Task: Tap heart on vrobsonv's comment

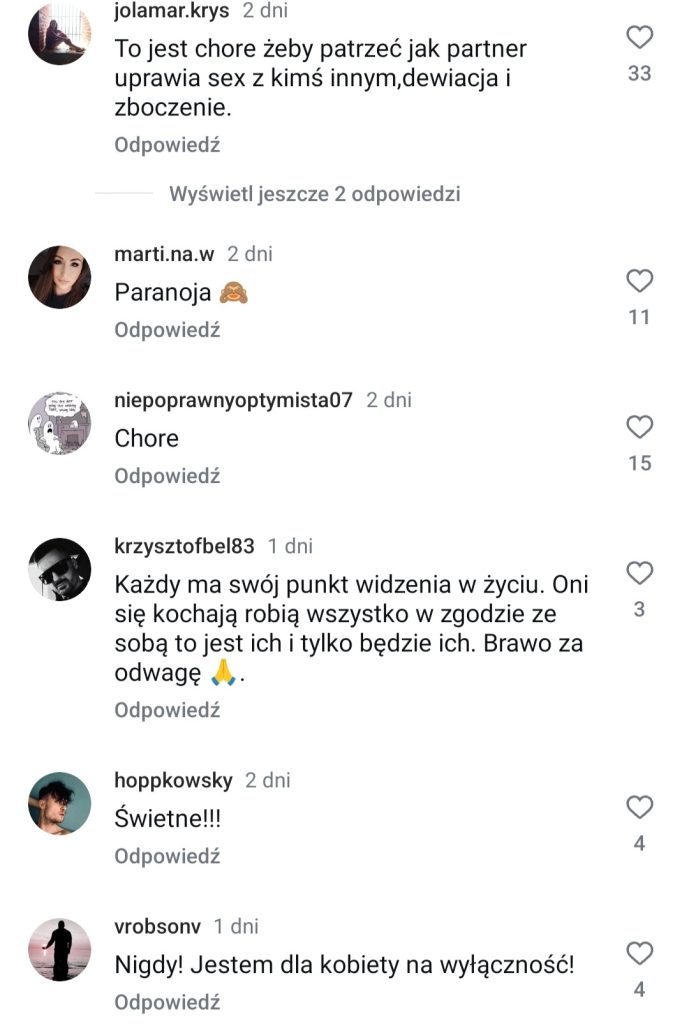Action: click(639, 953)
